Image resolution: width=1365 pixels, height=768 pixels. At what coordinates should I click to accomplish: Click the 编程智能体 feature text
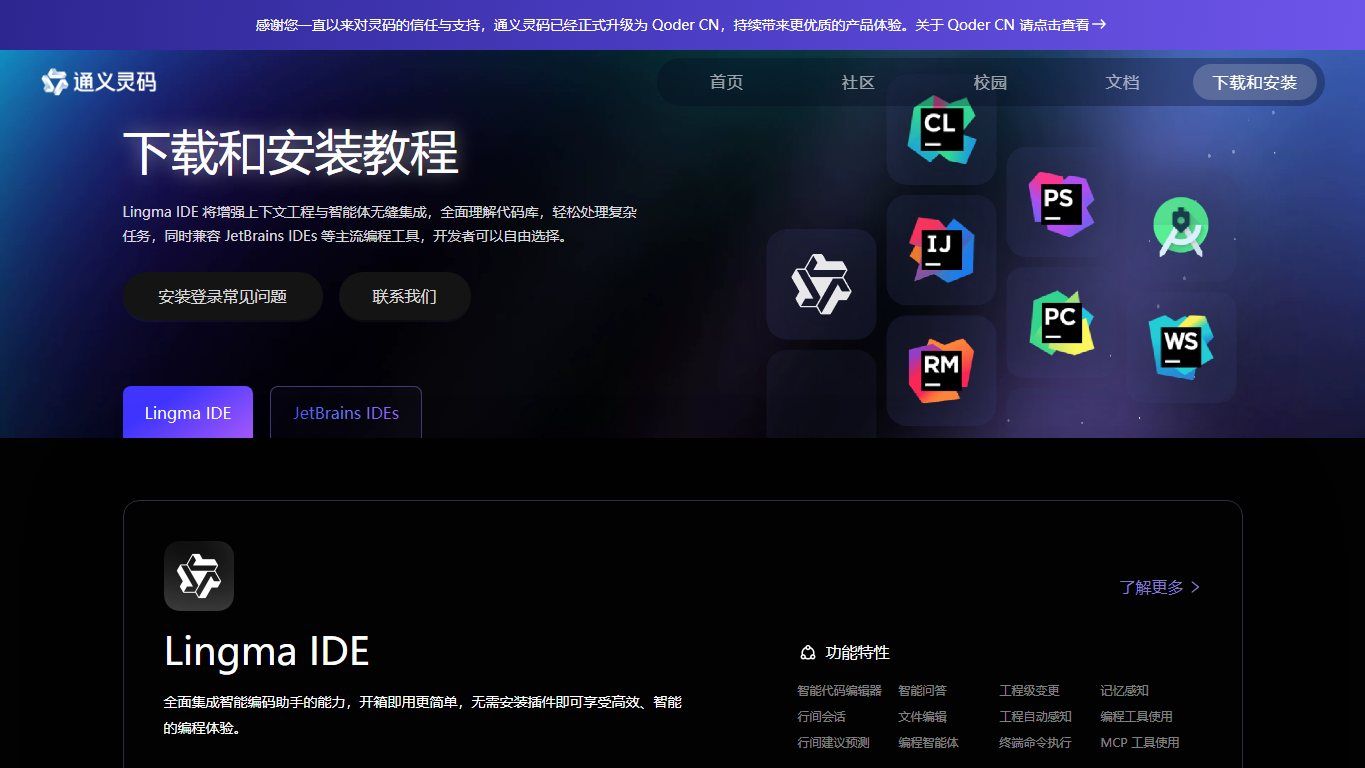point(928,742)
